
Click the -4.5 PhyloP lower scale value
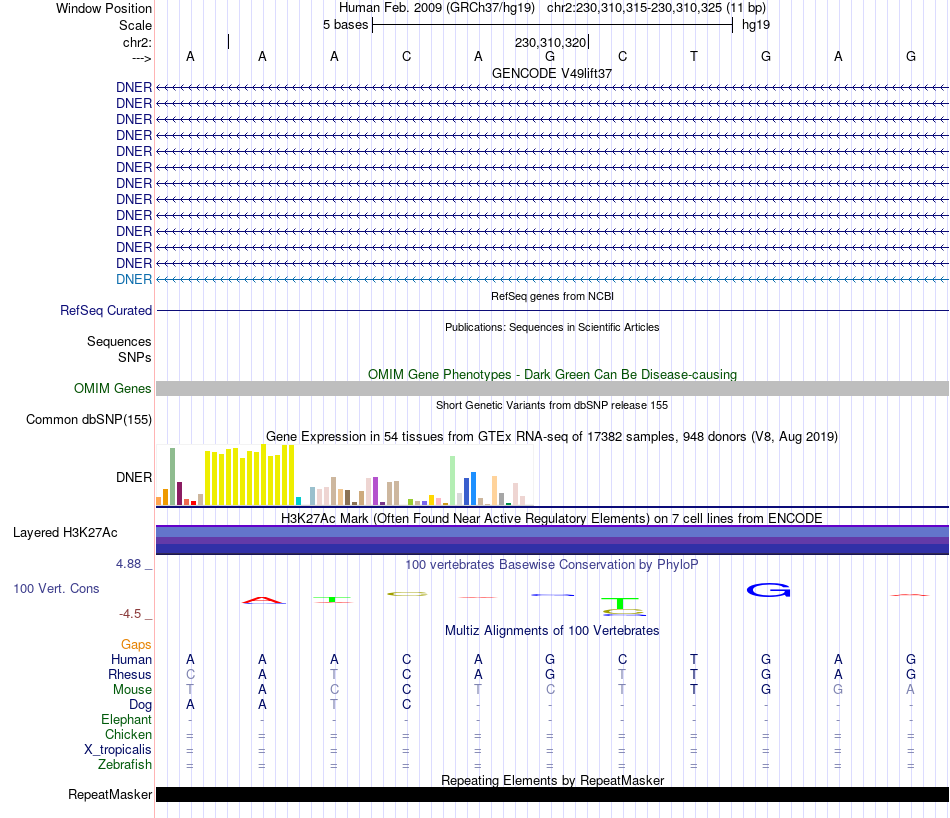[130, 614]
